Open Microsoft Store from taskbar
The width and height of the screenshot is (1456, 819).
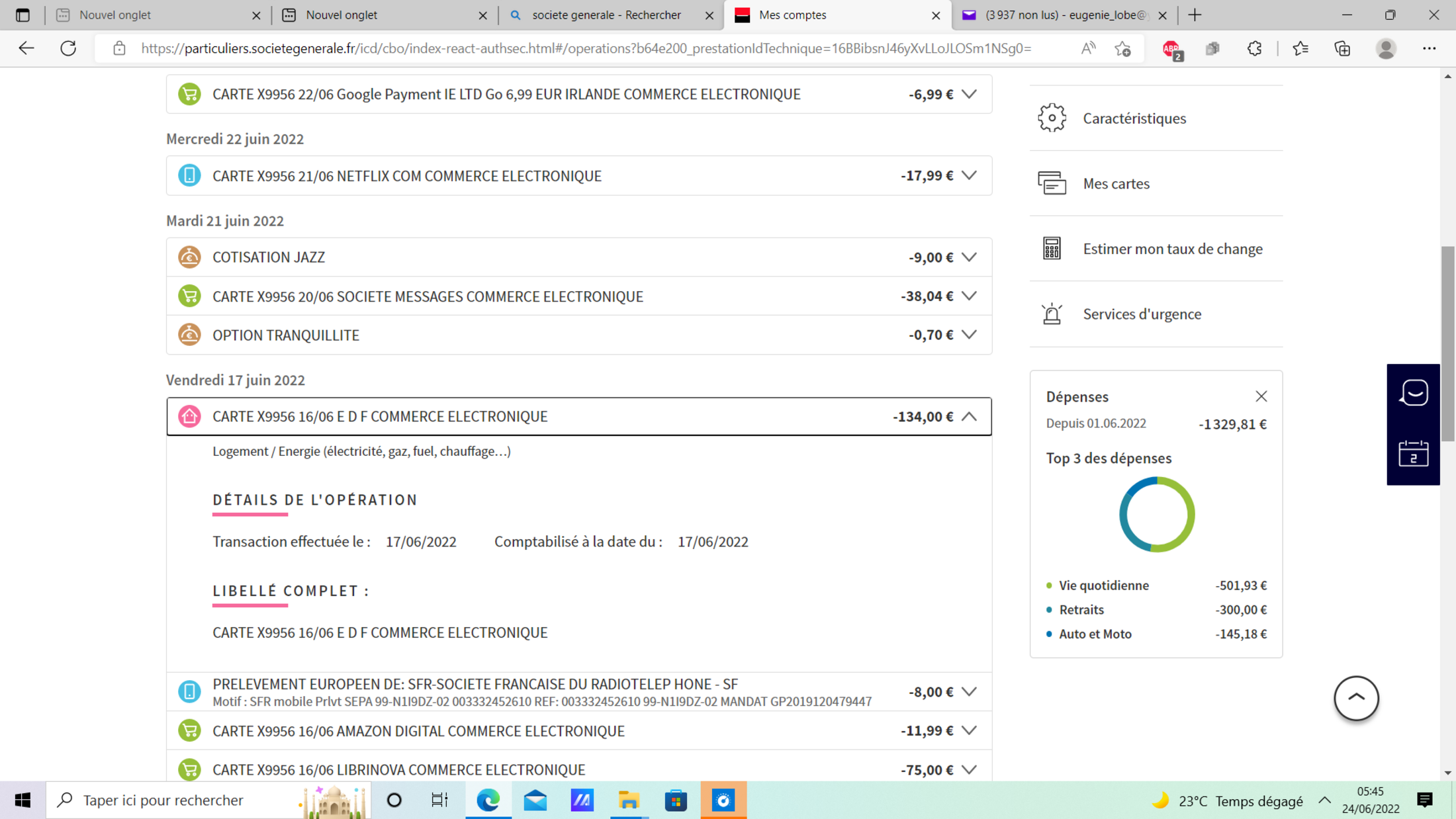pos(676,800)
